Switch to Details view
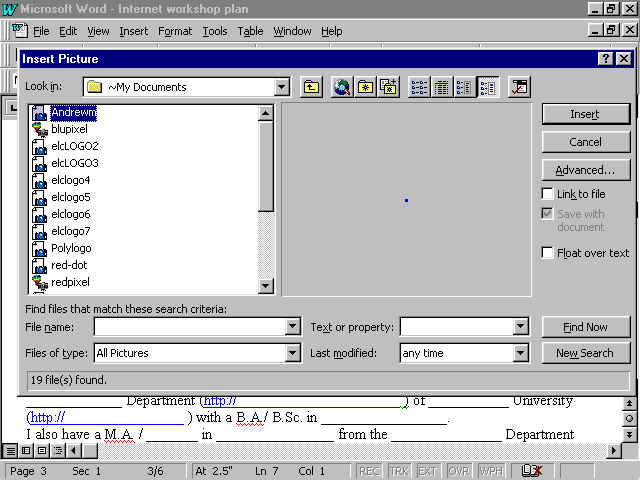640x480 pixels. [442, 88]
